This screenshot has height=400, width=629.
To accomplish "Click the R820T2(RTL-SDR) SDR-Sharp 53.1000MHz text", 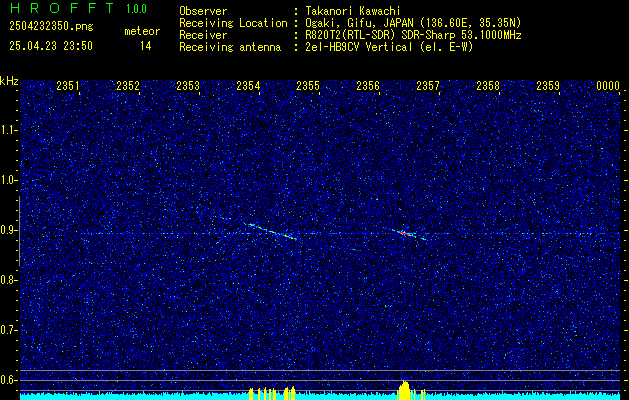I will click(x=414, y=35).
